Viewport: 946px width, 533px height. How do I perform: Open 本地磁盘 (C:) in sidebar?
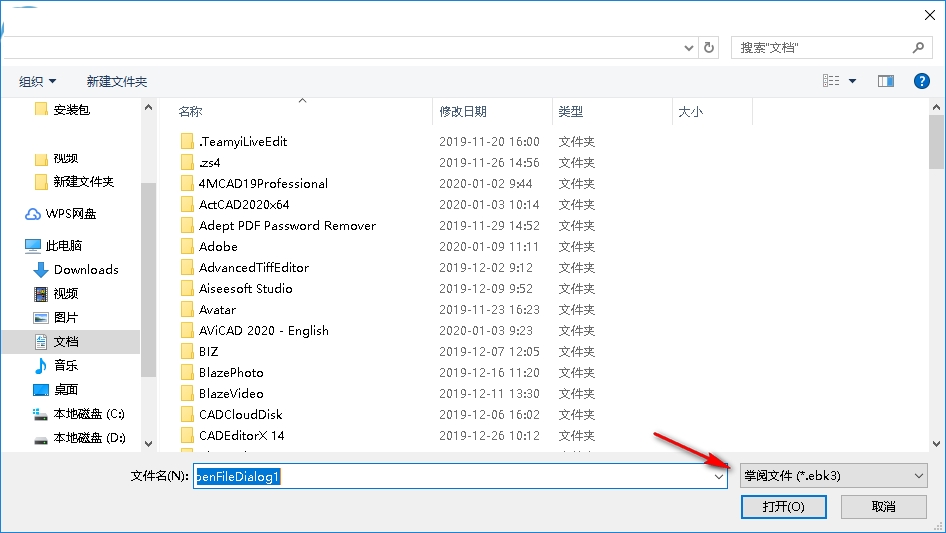pos(89,413)
